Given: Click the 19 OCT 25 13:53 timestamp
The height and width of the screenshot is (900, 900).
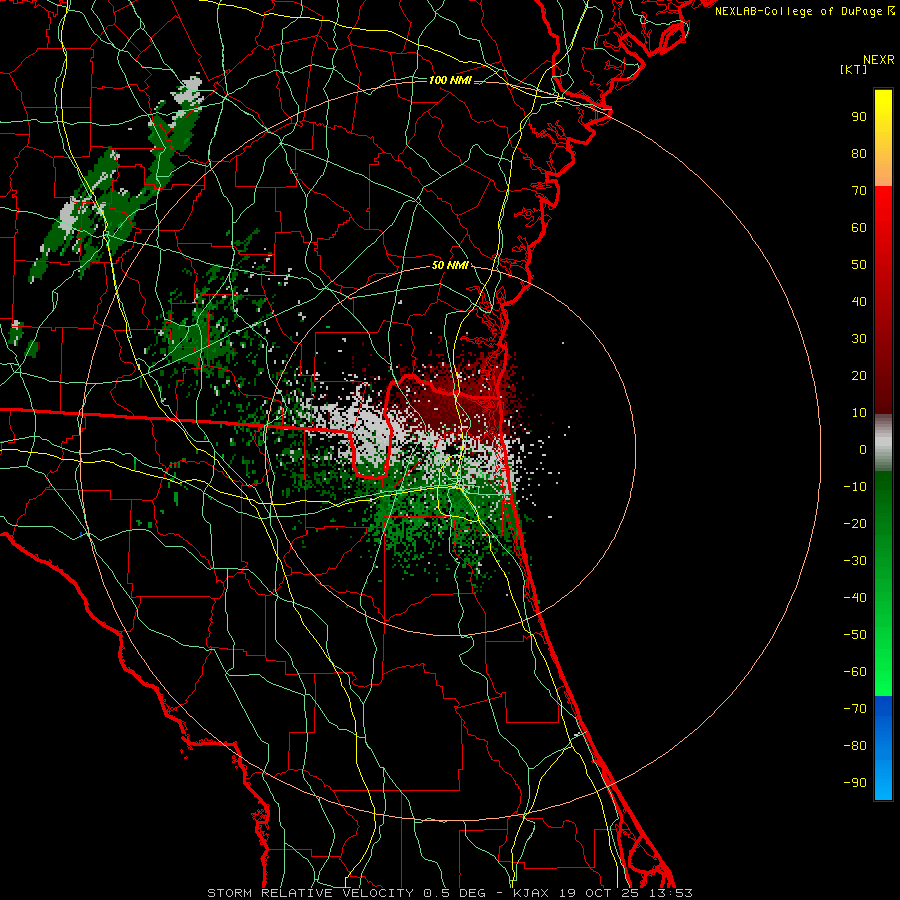Looking at the screenshot, I should click(x=624, y=893).
